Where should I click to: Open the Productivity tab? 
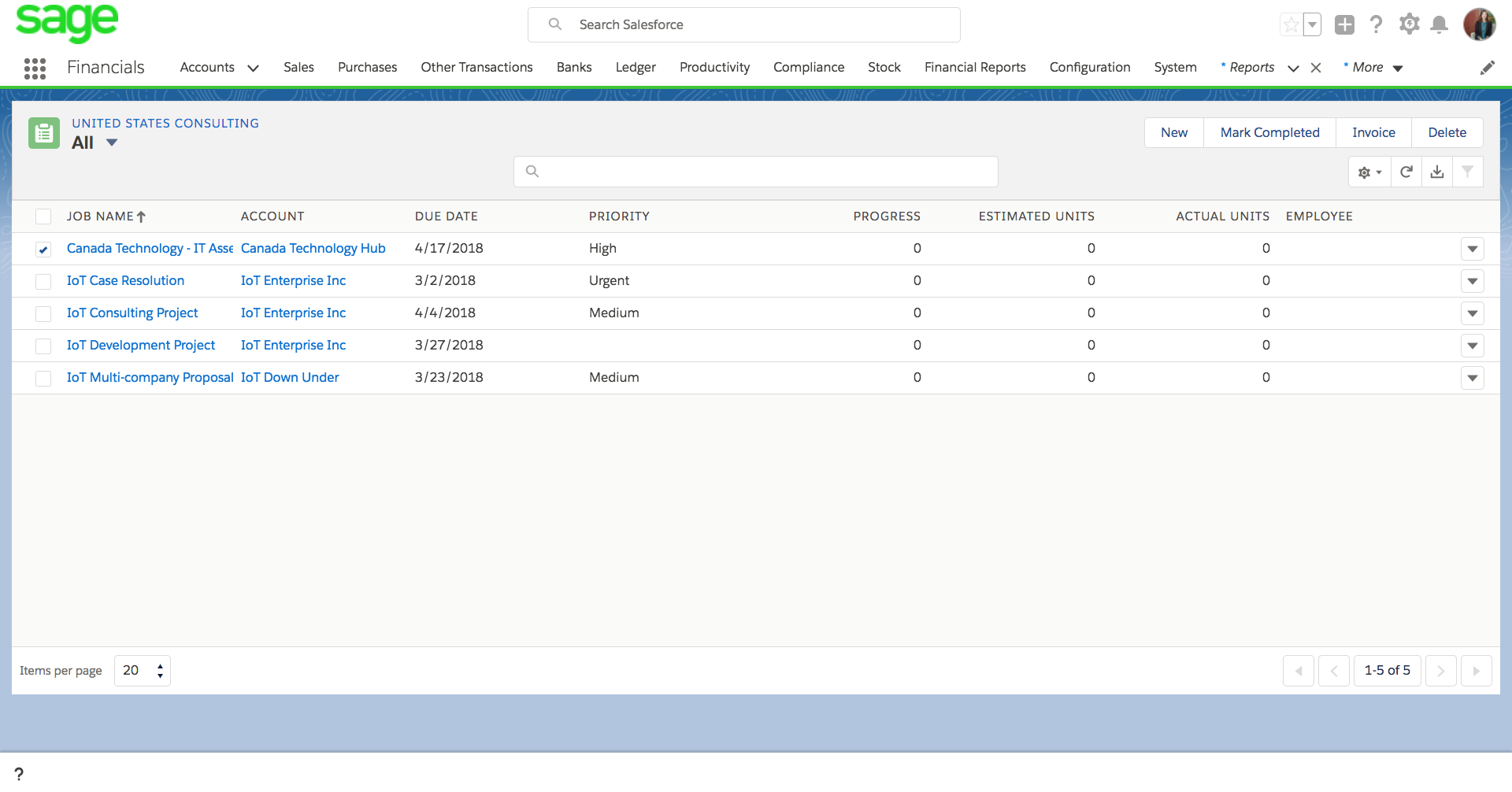714,68
